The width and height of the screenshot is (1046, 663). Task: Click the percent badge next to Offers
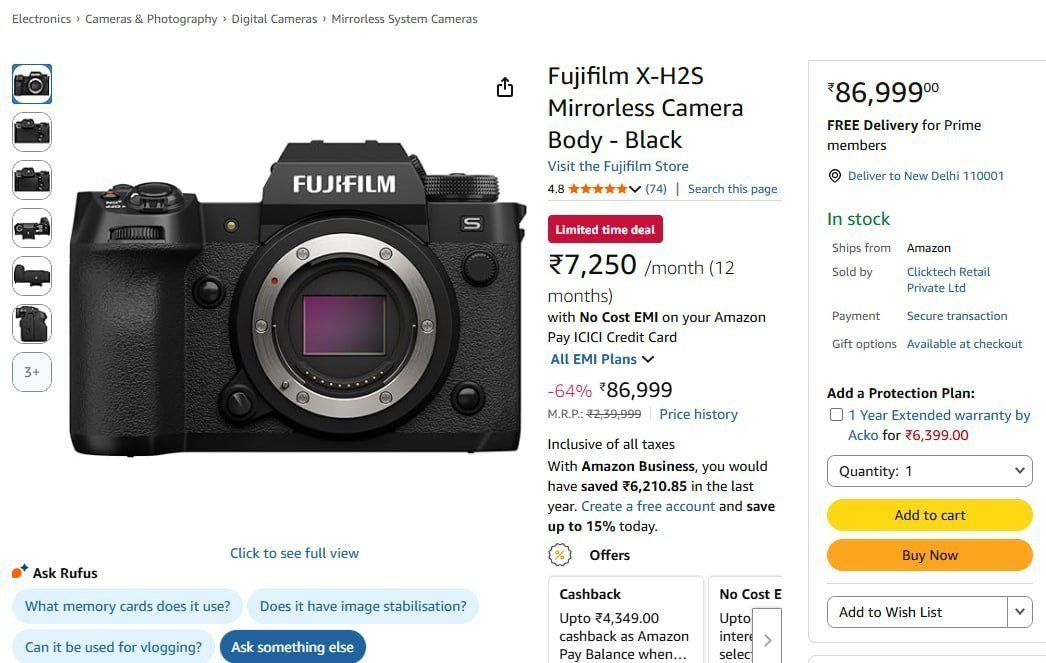(559, 555)
